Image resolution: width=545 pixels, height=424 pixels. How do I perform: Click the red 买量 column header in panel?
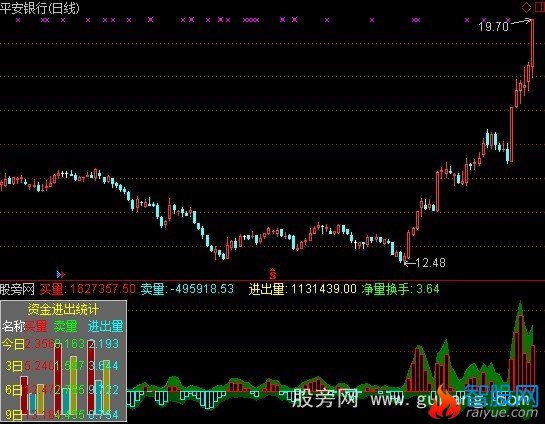coord(36,326)
